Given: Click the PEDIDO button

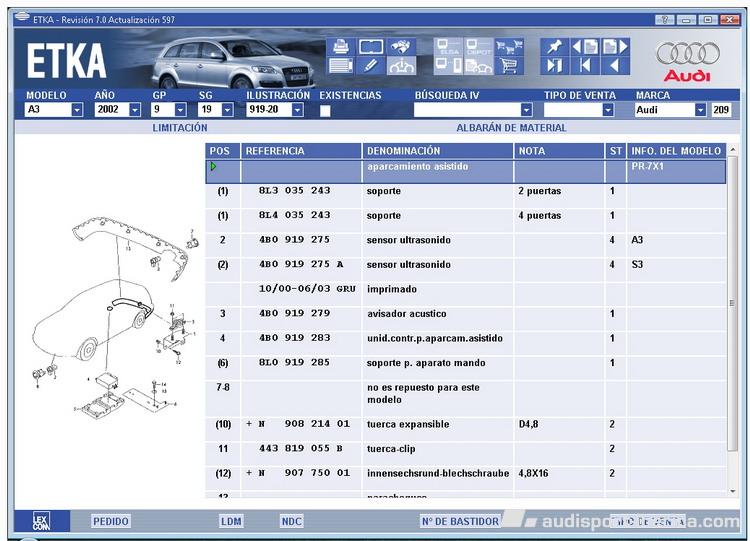Looking at the screenshot, I should point(110,521).
